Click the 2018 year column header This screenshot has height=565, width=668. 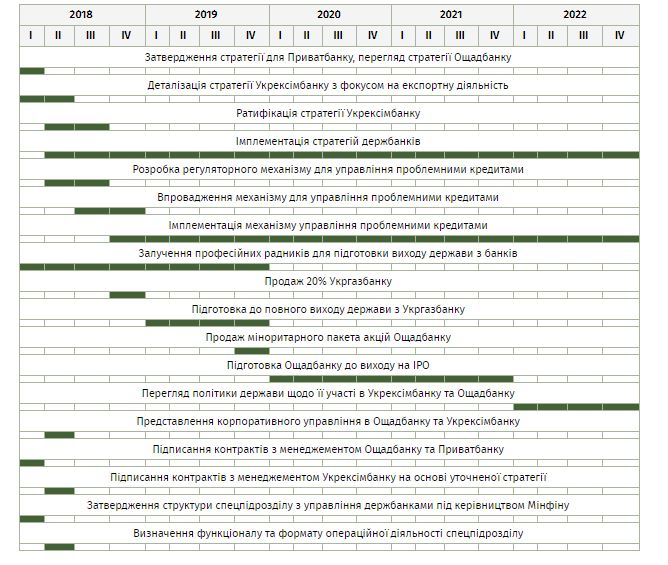82,14
